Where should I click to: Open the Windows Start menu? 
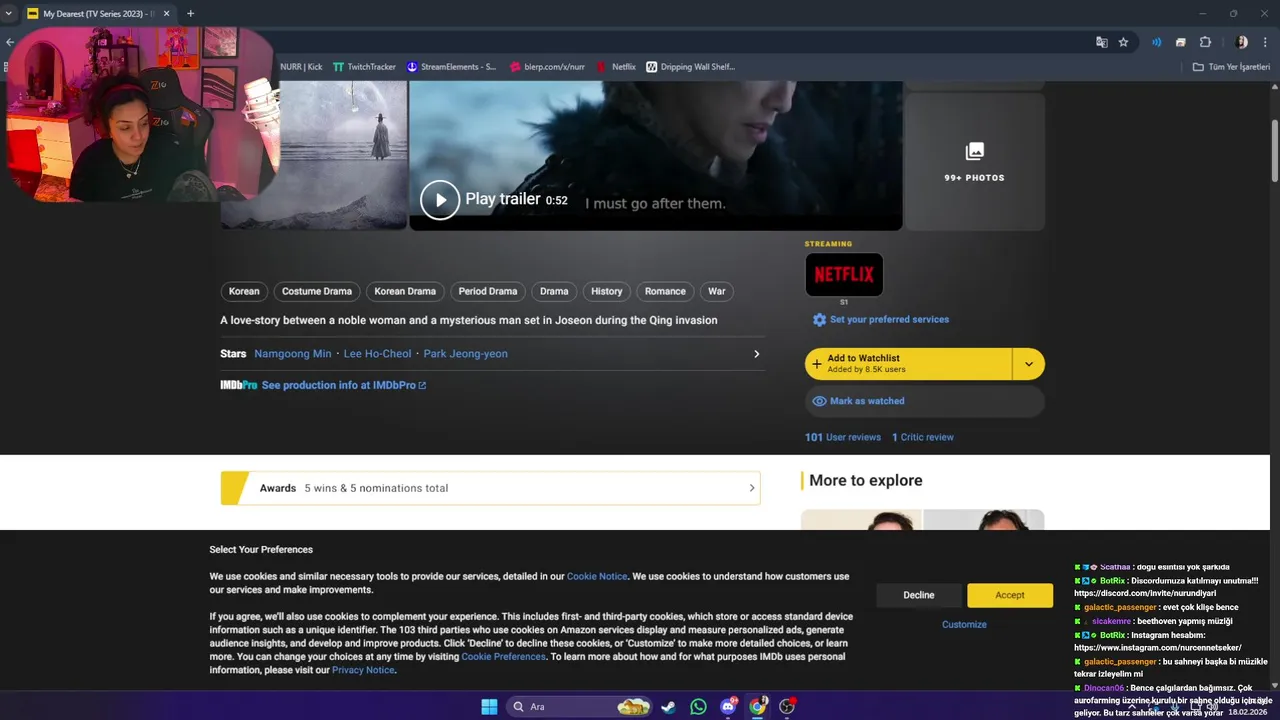coord(489,707)
